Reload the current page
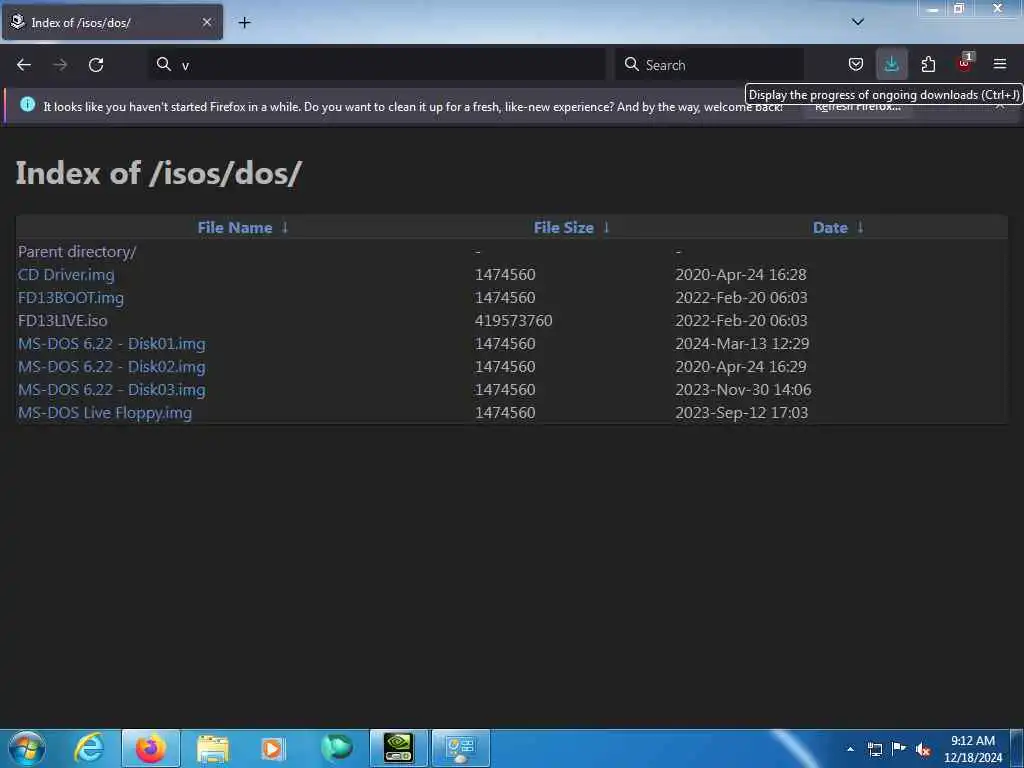This screenshot has width=1024, height=768. pyautogui.click(x=96, y=65)
